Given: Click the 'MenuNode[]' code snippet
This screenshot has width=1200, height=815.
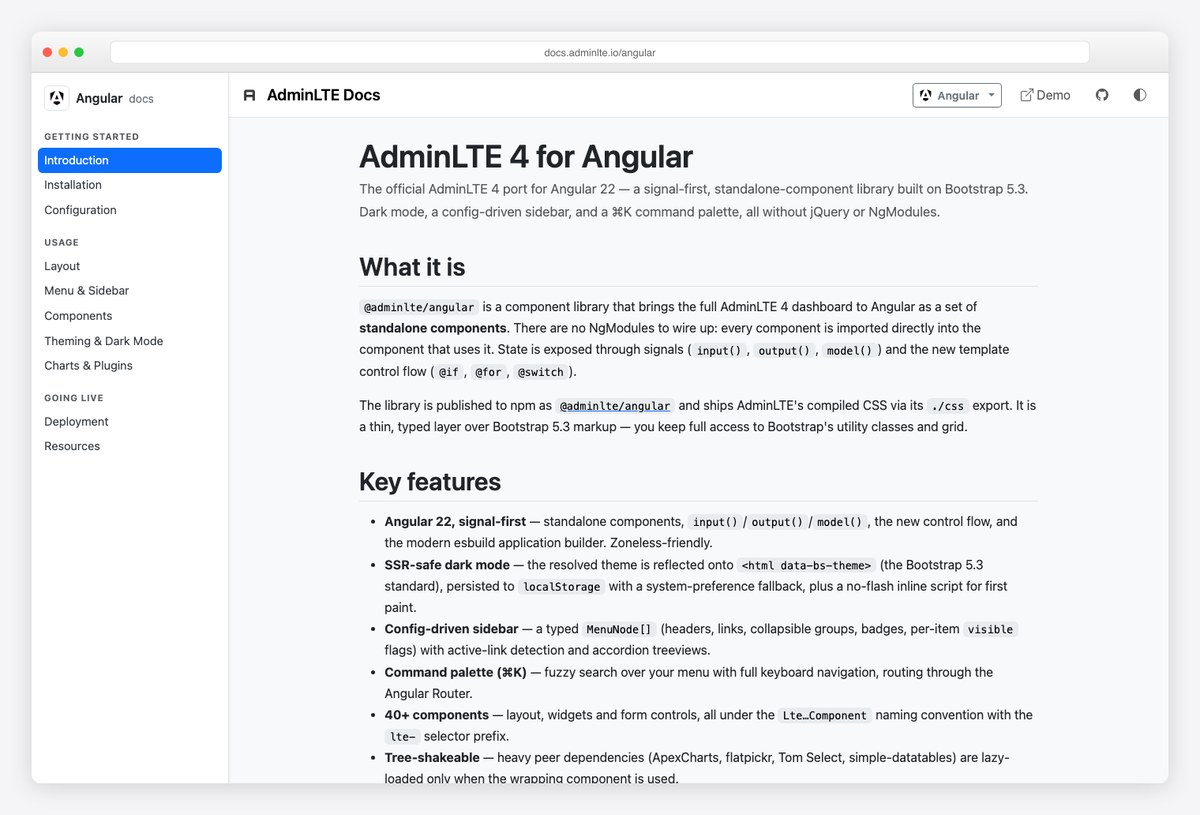Looking at the screenshot, I should point(619,630).
